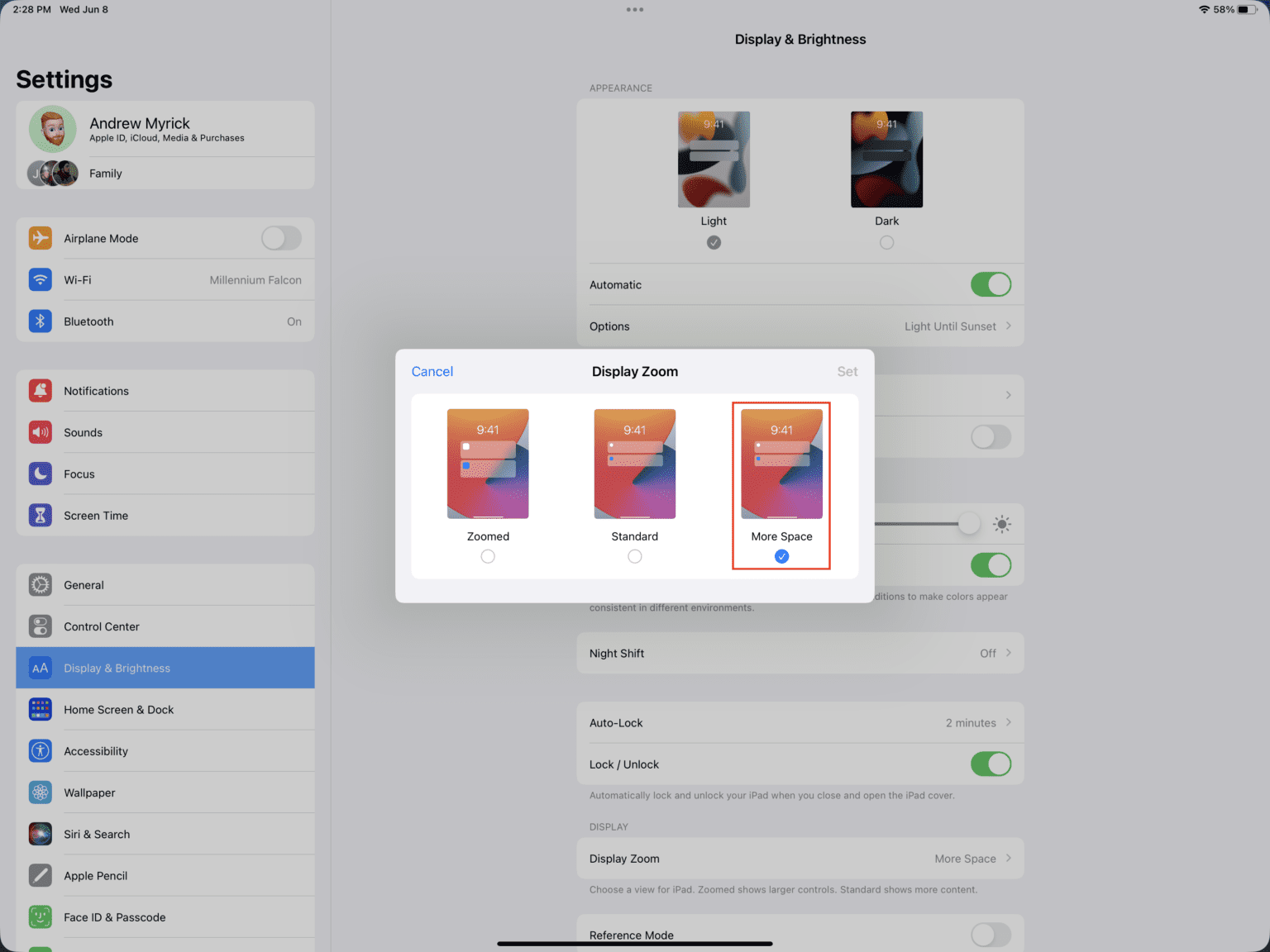This screenshot has height=952, width=1270.
Task: Open Accessibility via its person icon
Action: (x=41, y=750)
